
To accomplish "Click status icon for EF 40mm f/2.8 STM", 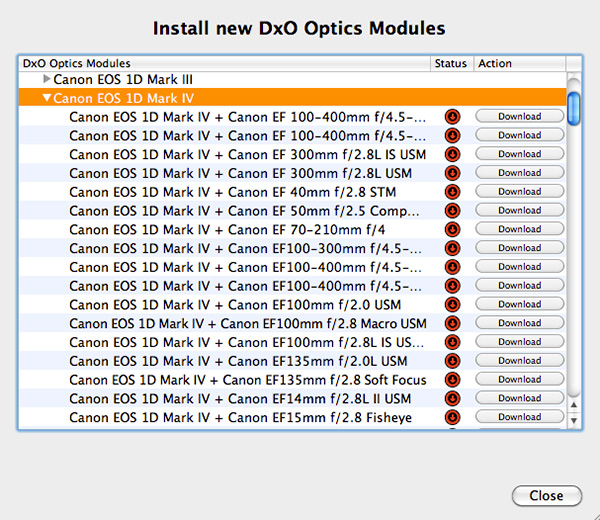I will coord(452,192).
